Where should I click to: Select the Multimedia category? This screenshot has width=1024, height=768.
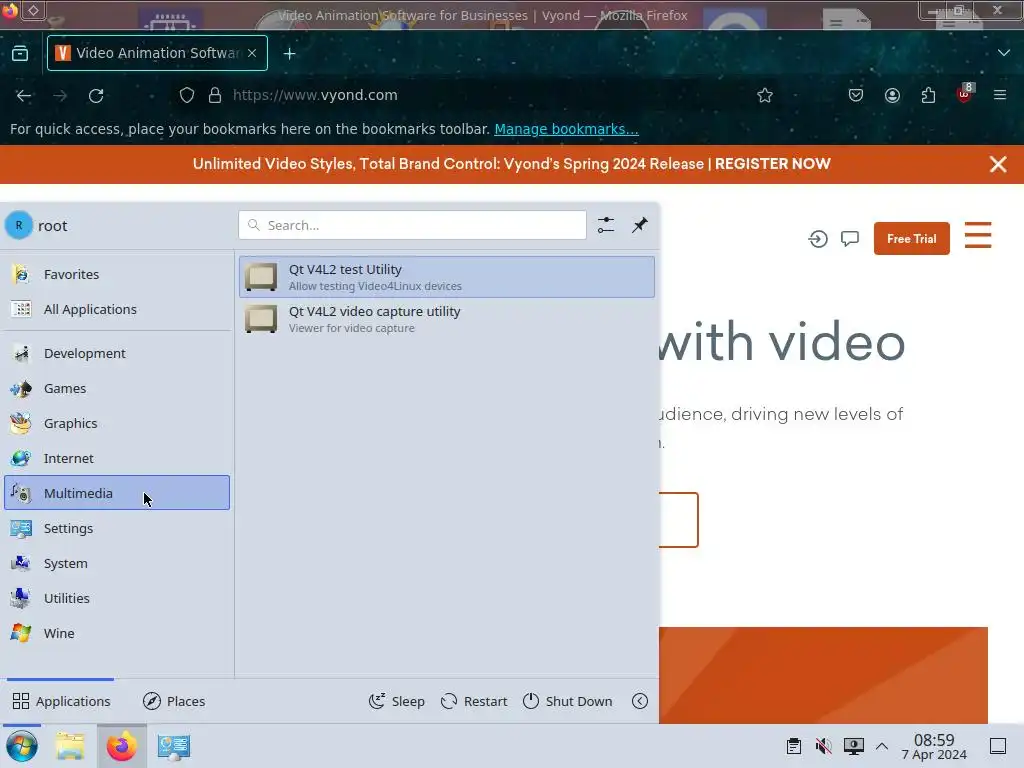click(117, 493)
